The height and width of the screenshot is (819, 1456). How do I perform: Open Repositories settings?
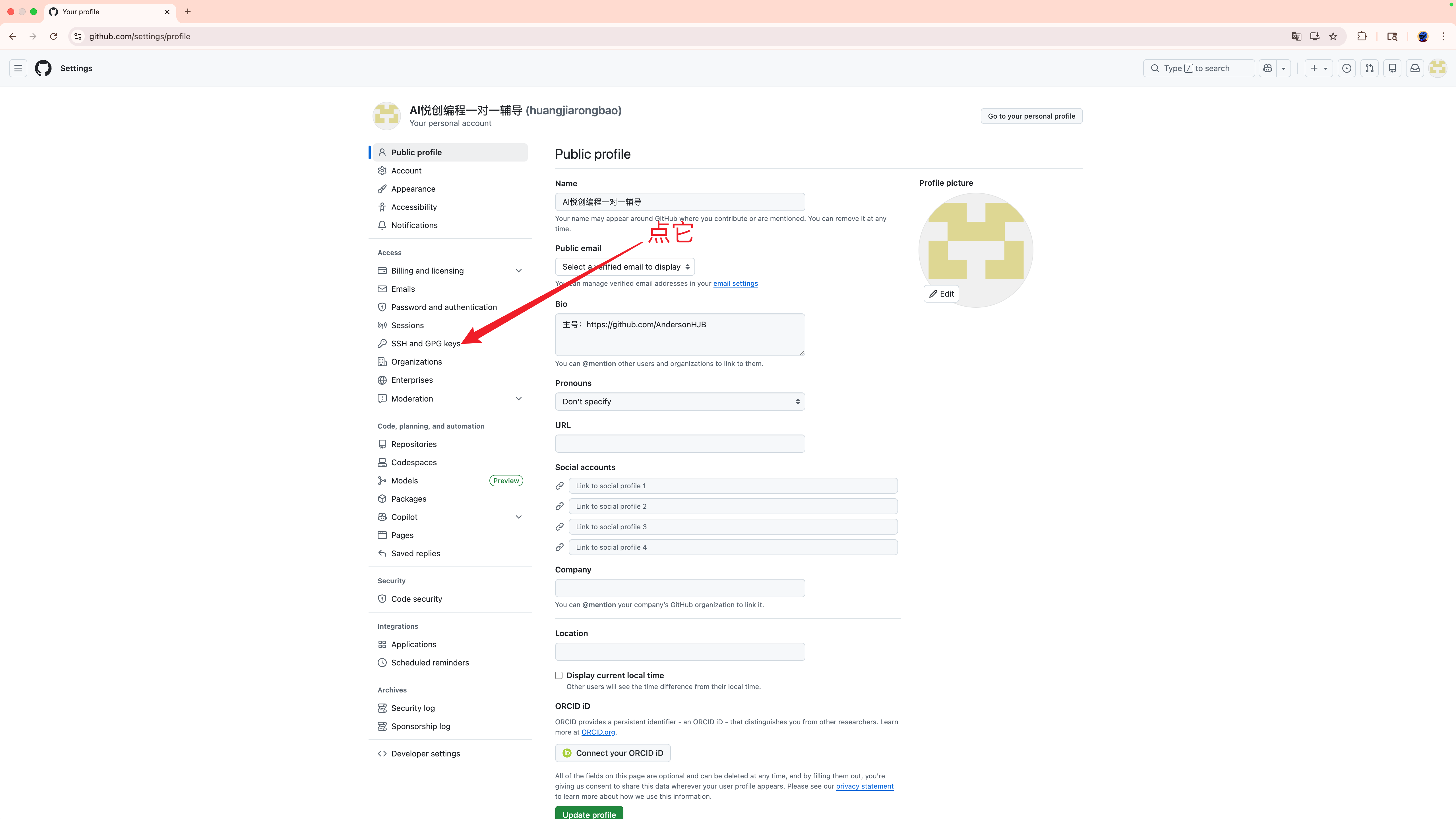(450, 444)
